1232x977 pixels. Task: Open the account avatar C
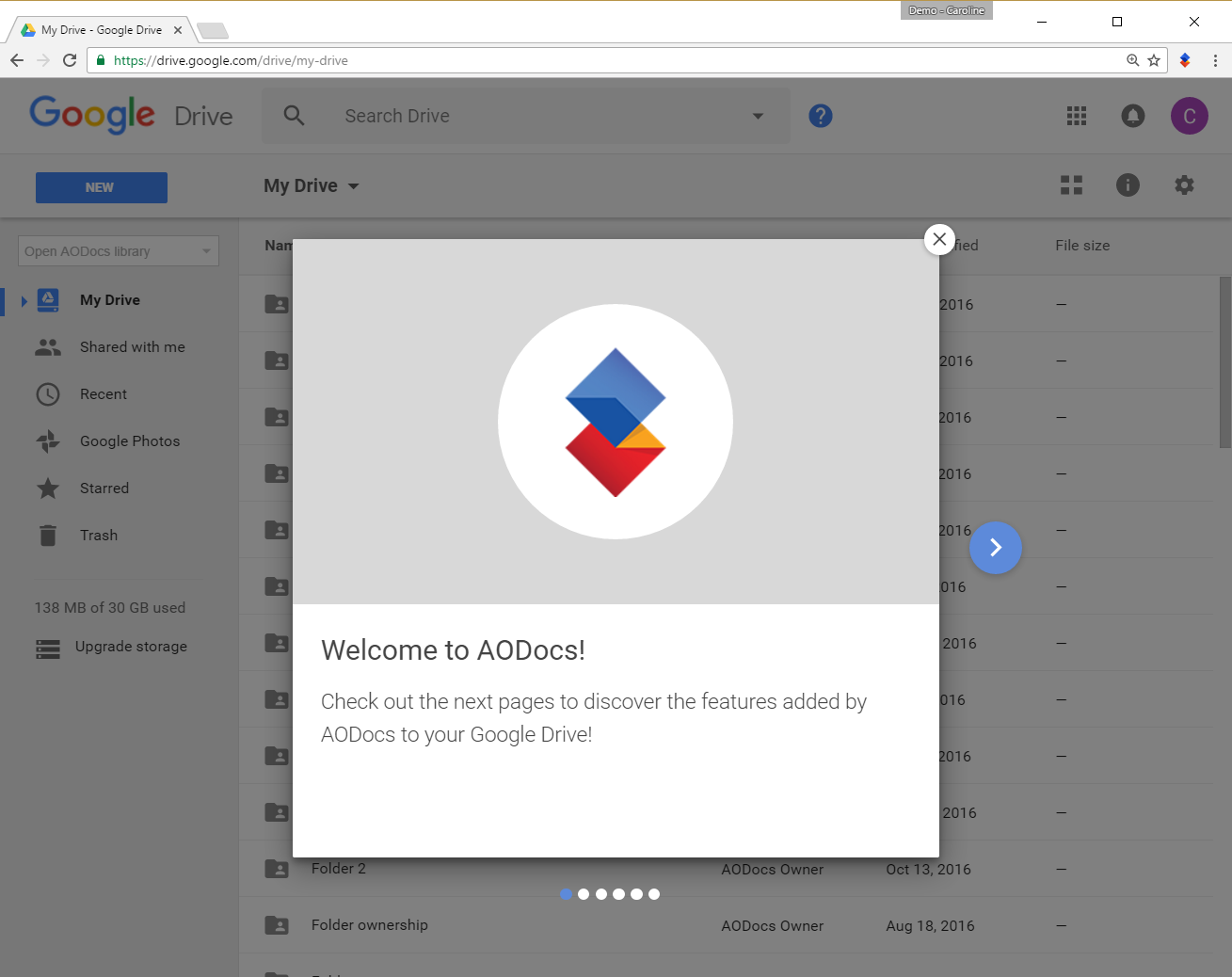(x=1190, y=116)
